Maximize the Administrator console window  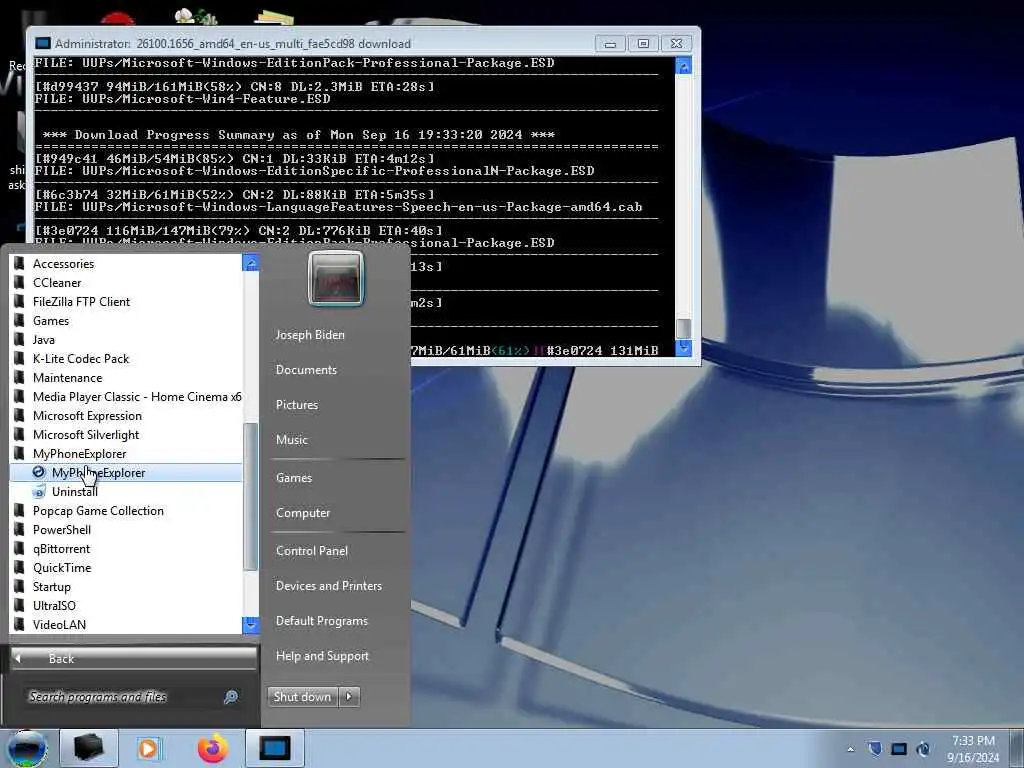tap(643, 44)
